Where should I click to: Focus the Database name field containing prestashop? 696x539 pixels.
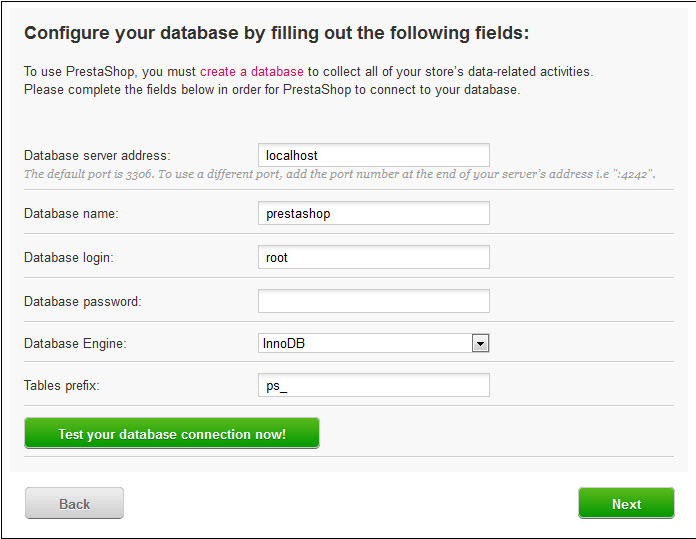[x=373, y=213]
